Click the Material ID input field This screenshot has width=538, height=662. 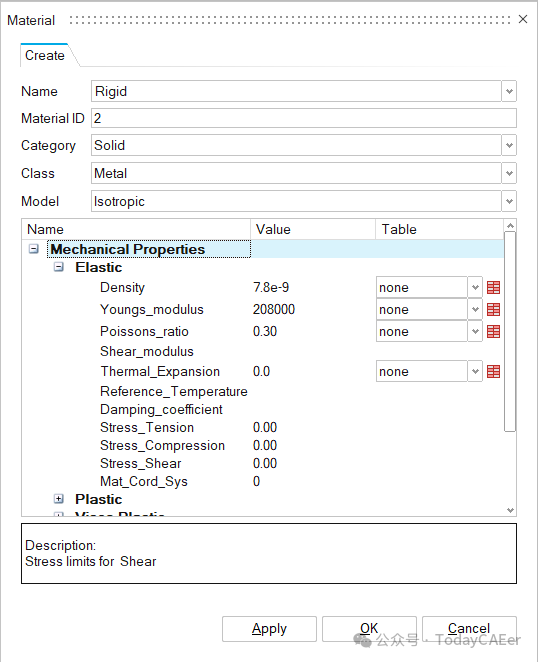pos(304,118)
